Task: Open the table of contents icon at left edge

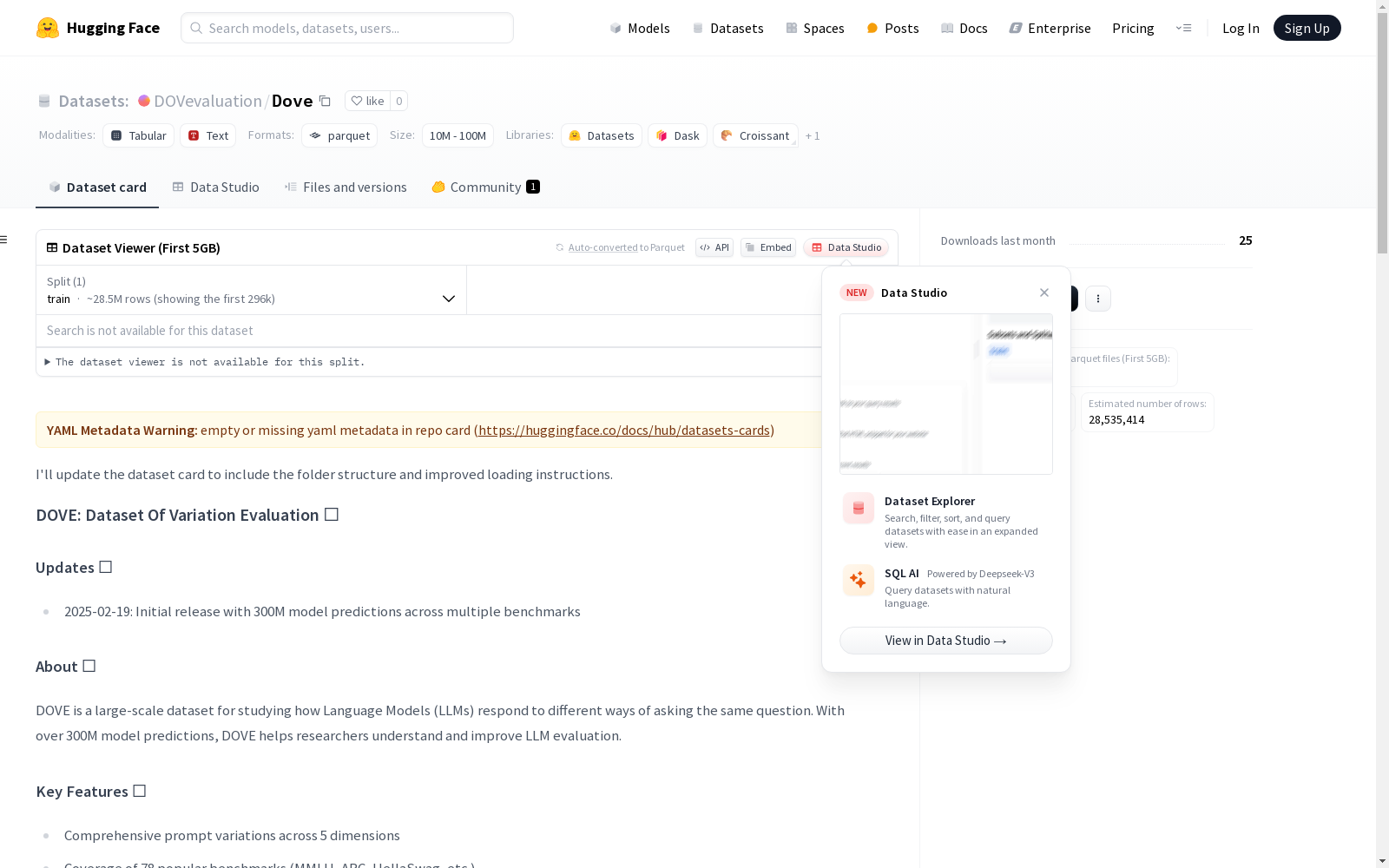Action: tap(4, 240)
